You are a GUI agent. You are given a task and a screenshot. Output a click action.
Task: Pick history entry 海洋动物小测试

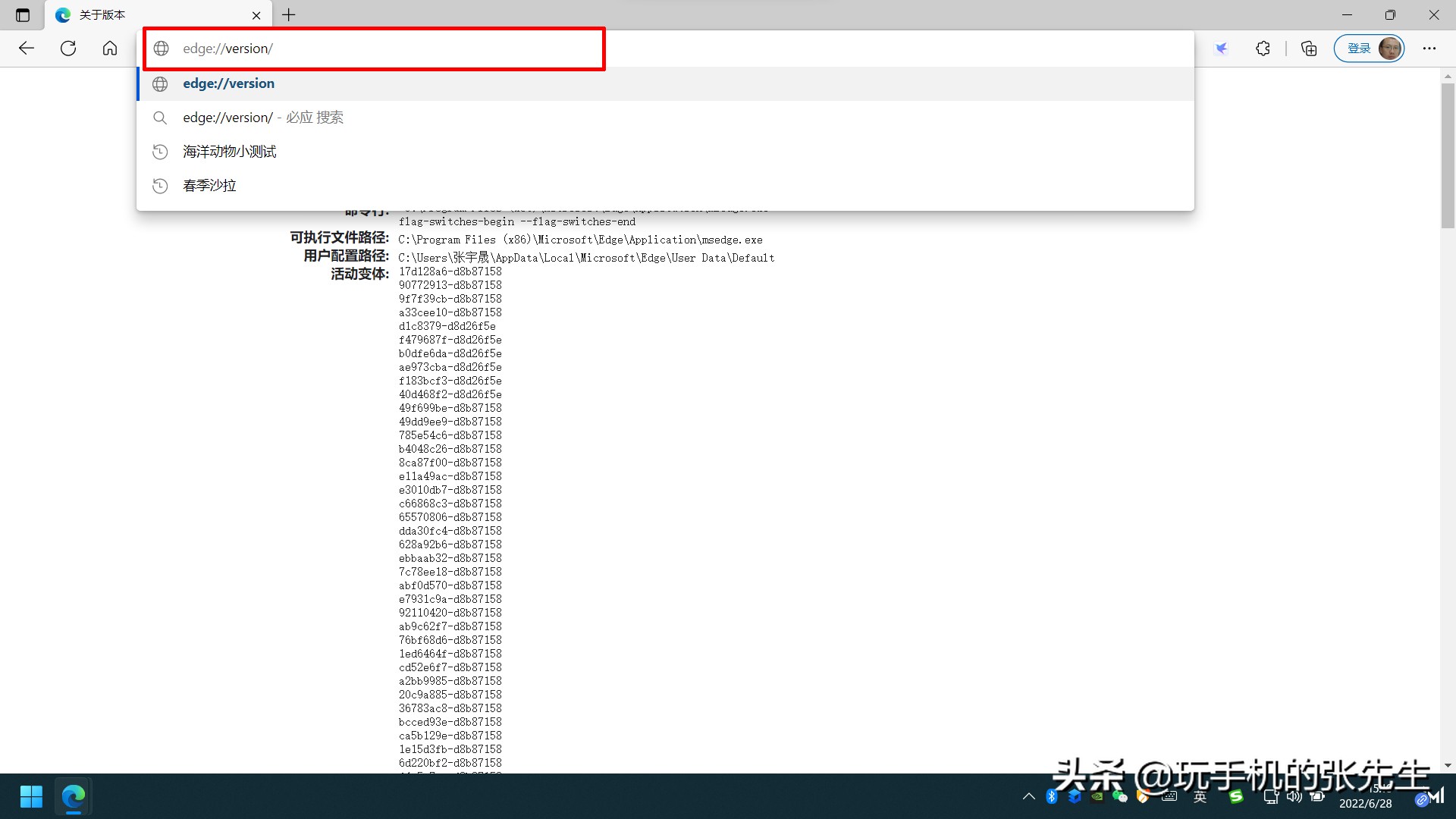click(x=230, y=152)
